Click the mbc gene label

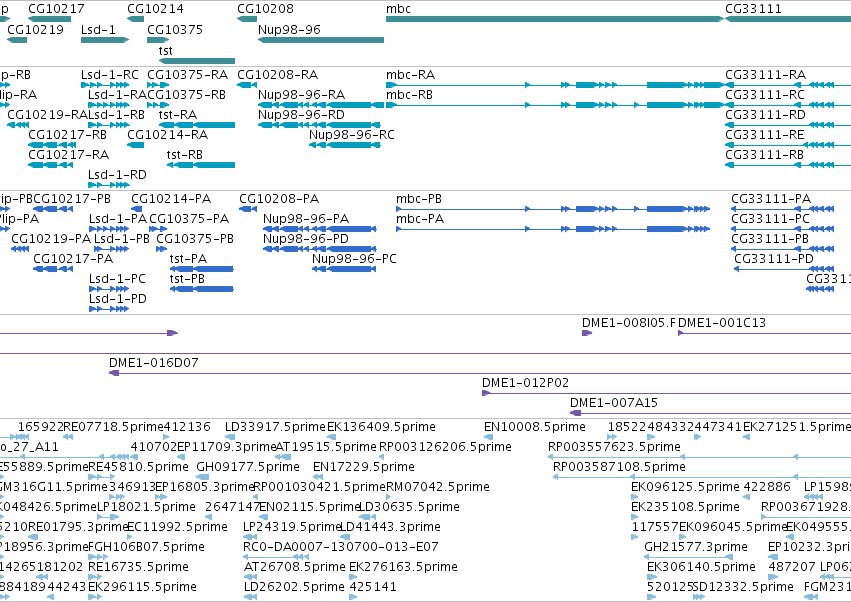398,9
